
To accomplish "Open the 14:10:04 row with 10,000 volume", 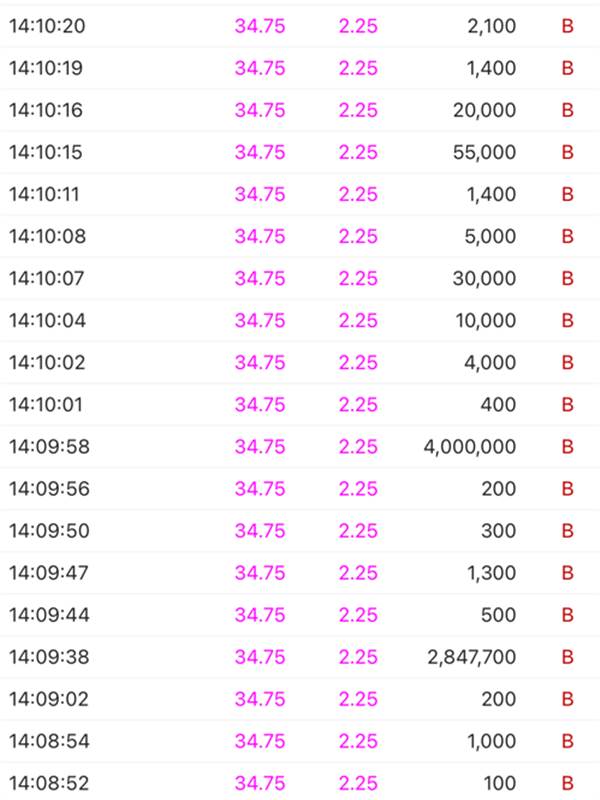I will point(300,320).
